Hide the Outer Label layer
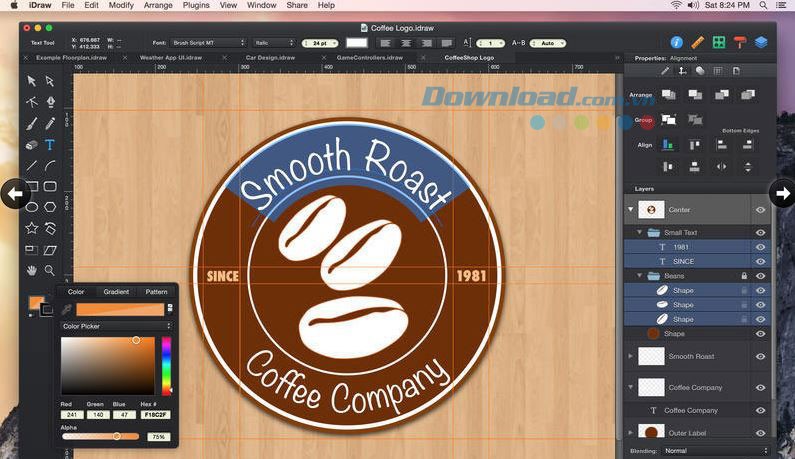The image size is (795, 459). pyautogui.click(x=760, y=433)
